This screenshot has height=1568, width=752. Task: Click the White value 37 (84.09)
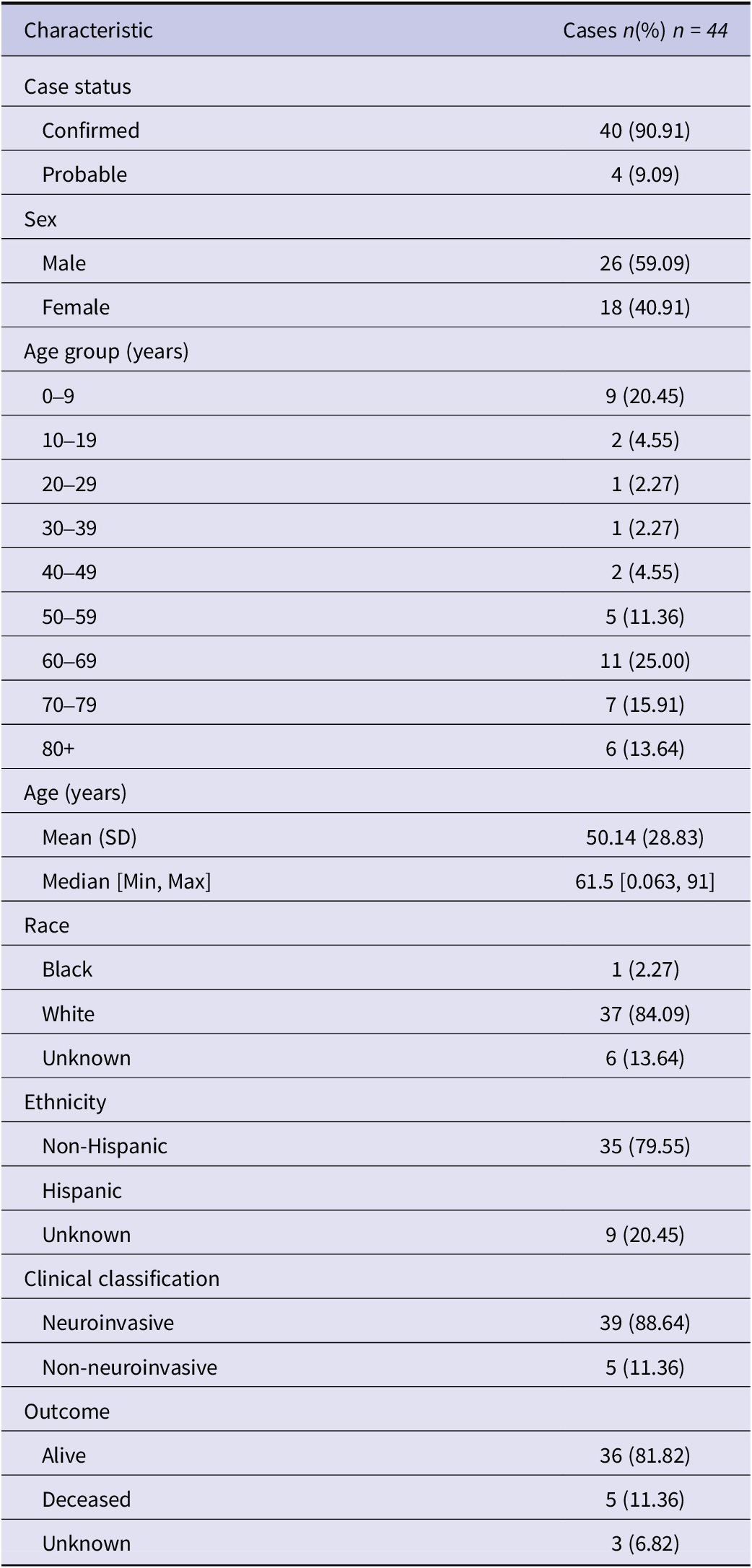pyautogui.click(x=644, y=1014)
